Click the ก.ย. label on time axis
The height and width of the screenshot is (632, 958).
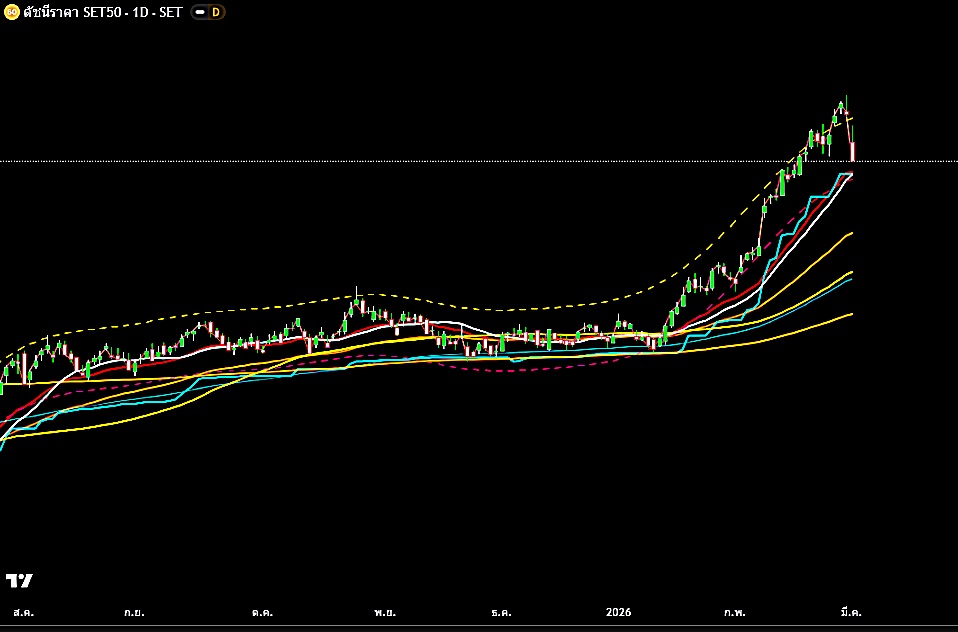[134, 612]
